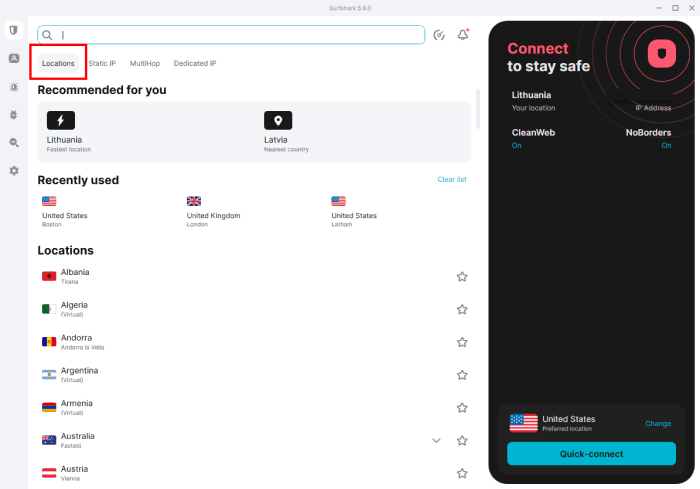The width and height of the screenshot is (700, 489).
Task: Select Albania Tirana location row
Action: click(x=254, y=277)
